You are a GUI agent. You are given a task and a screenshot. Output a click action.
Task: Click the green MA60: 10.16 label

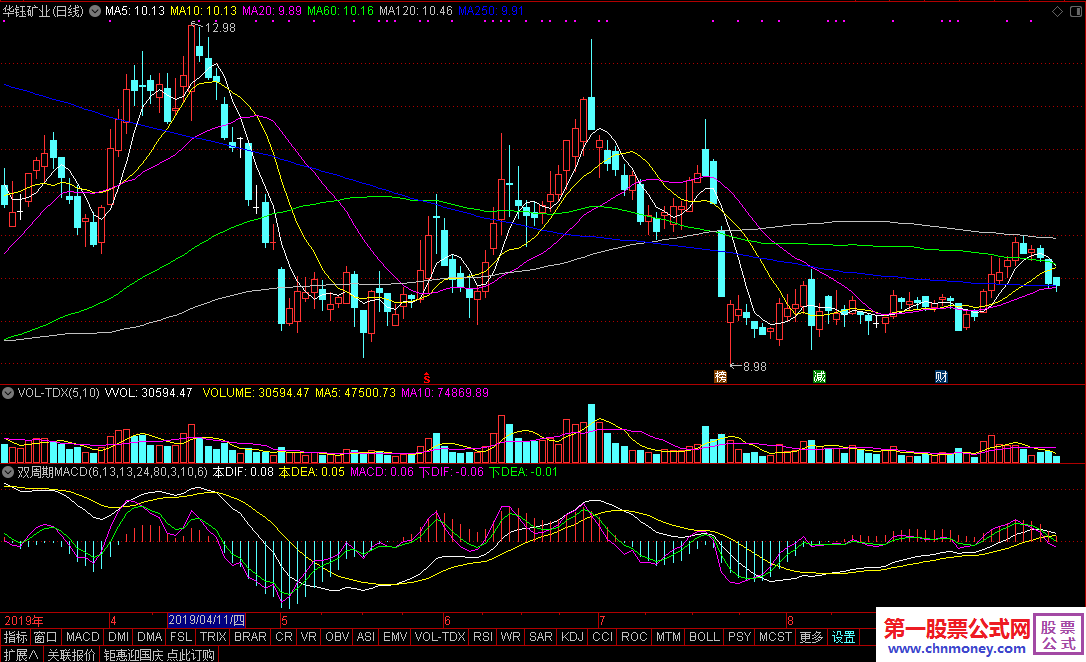point(340,11)
